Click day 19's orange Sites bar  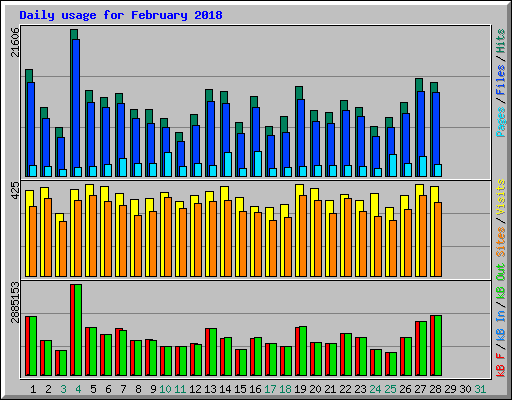pos(303,236)
